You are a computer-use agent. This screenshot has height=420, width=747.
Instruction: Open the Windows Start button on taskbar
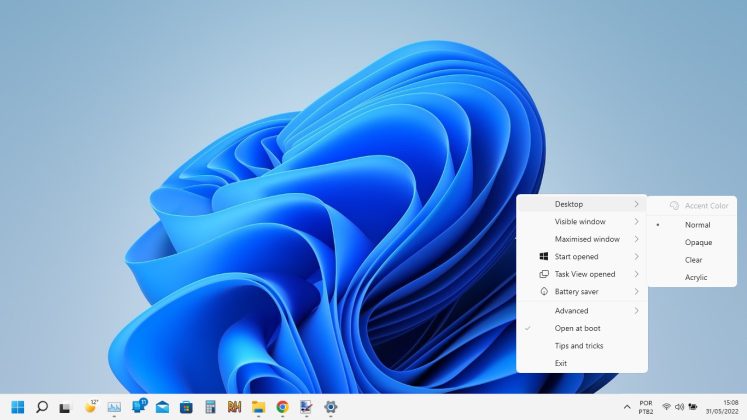[x=18, y=407]
